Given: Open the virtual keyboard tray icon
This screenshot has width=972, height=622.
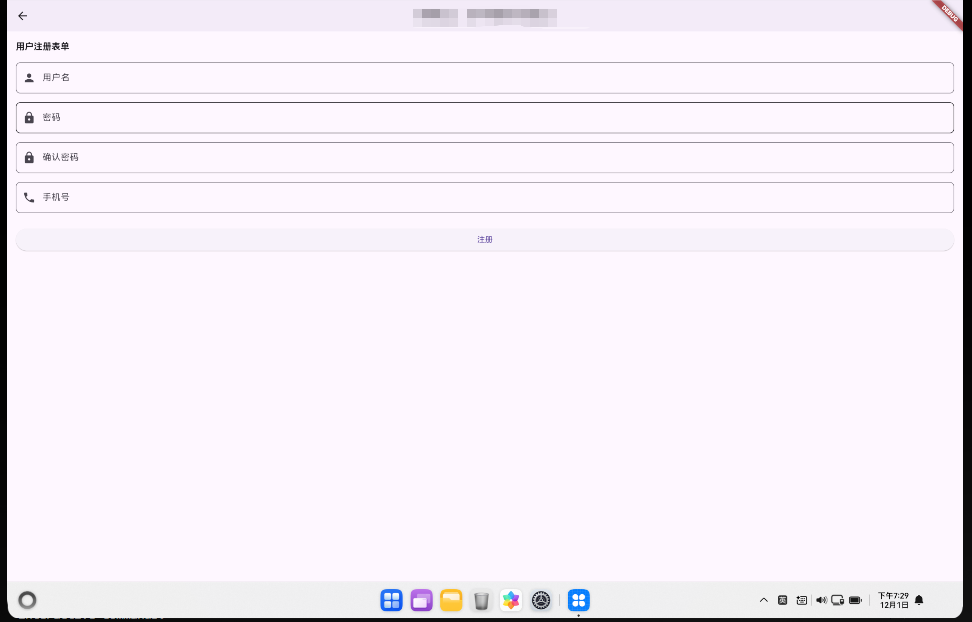Looking at the screenshot, I should 802,600.
